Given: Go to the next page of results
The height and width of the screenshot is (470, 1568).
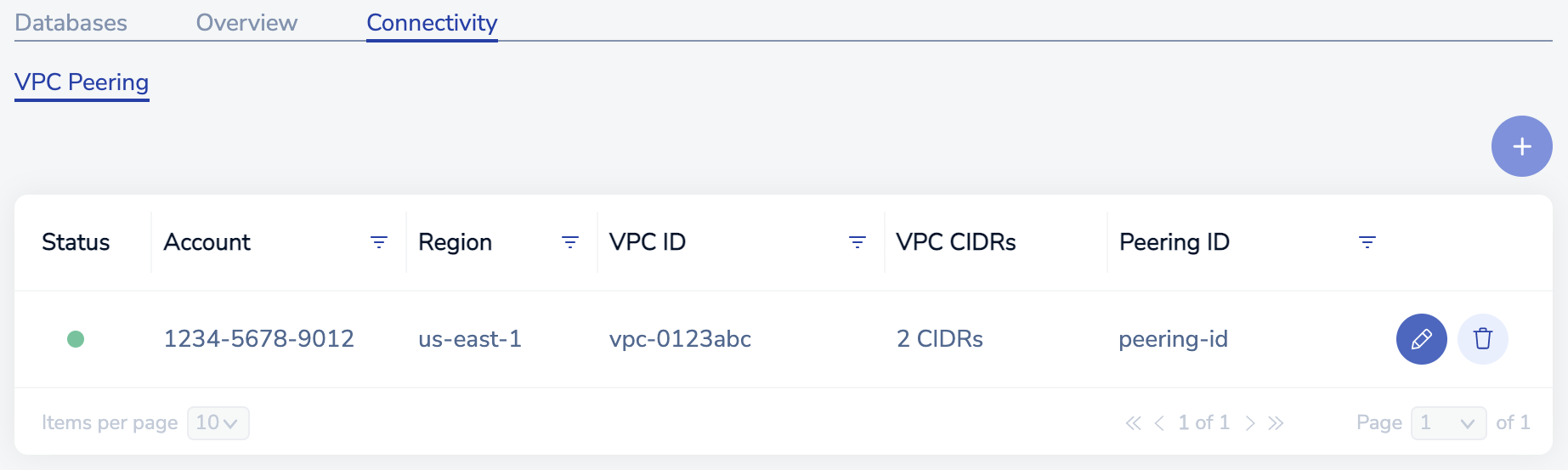Looking at the screenshot, I should [x=1249, y=423].
